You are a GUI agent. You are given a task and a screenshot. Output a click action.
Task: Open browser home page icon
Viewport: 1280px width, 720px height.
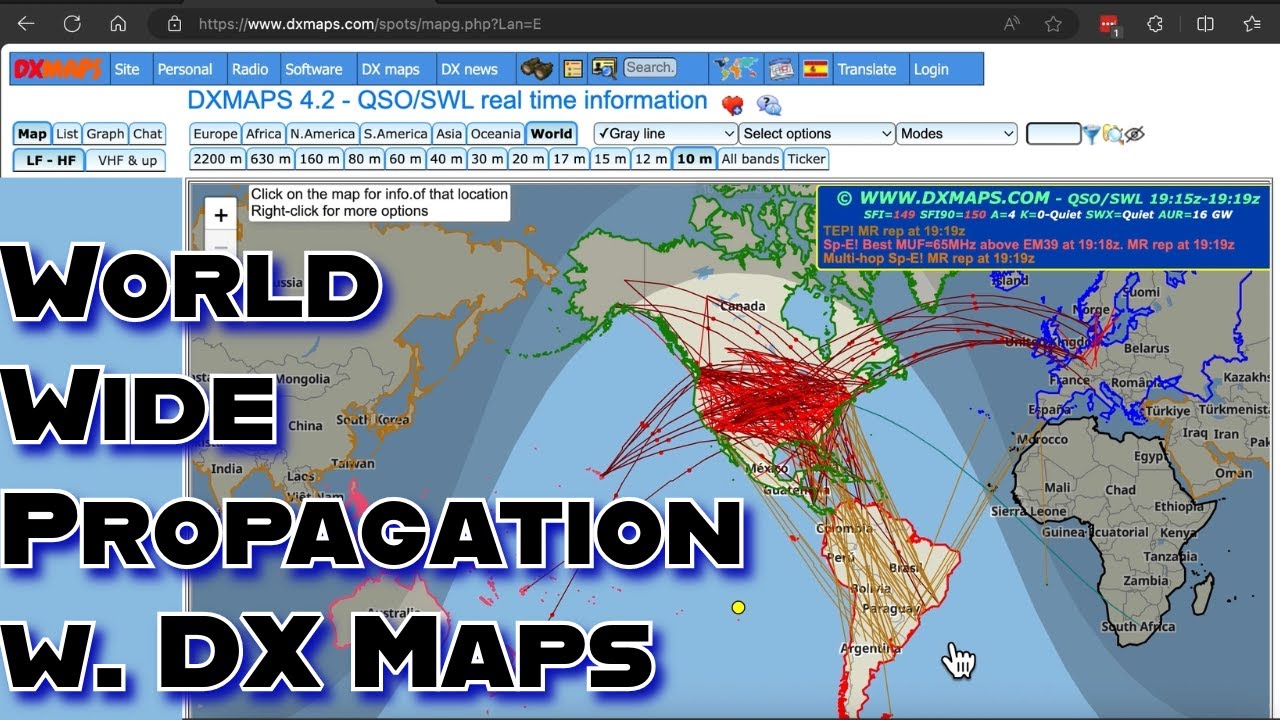(x=118, y=24)
